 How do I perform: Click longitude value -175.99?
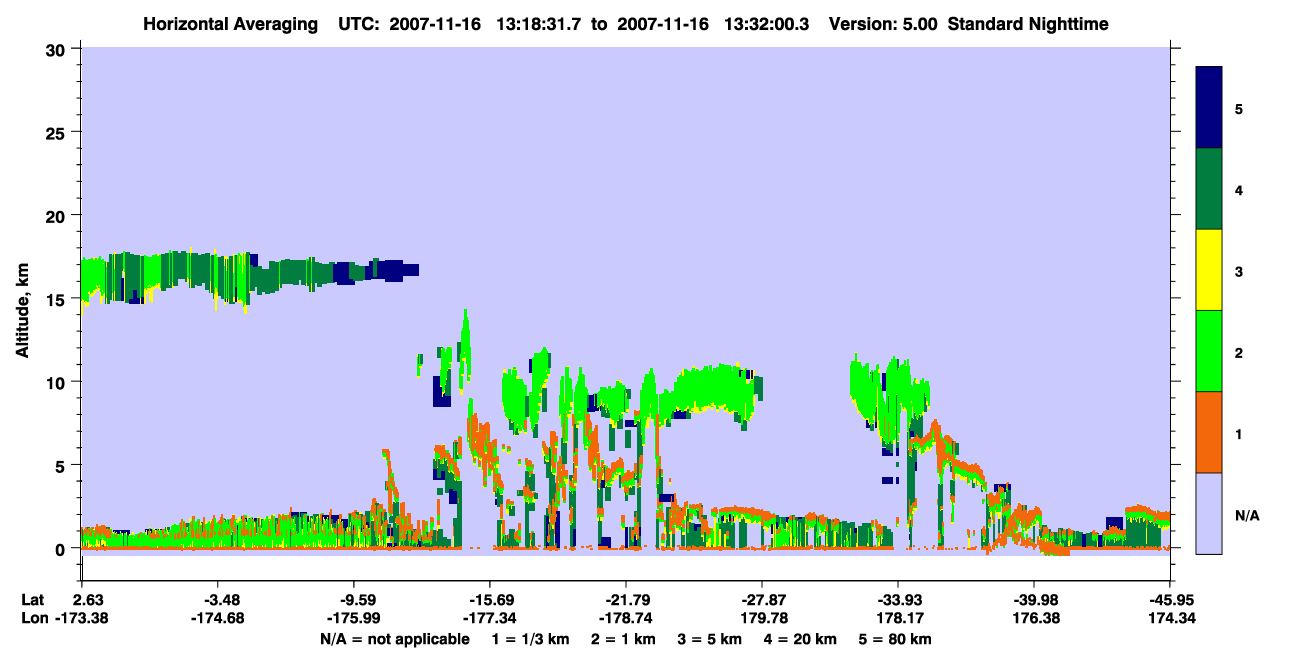tap(353, 618)
